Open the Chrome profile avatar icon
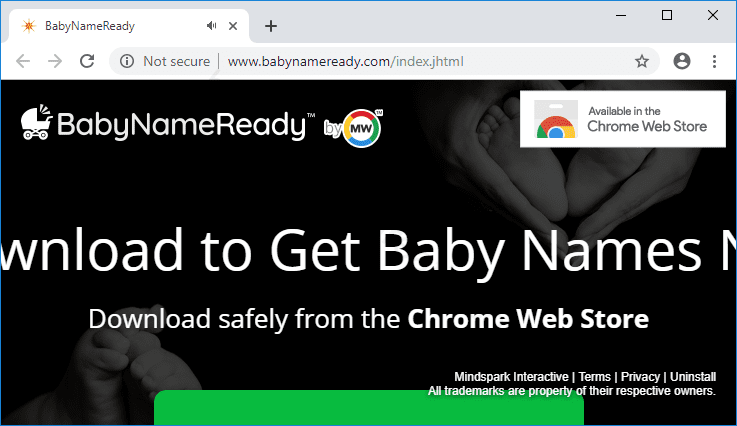Image resolution: width=737 pixels, height=426 pixels. 682,61
